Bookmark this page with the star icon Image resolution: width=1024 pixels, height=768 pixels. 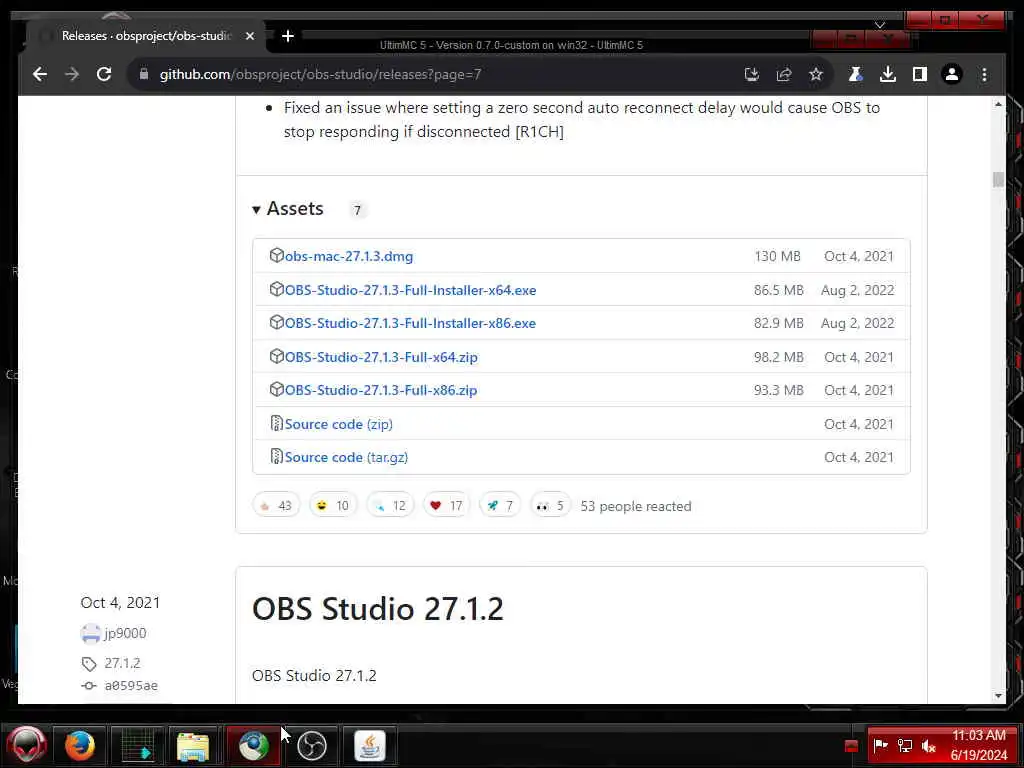click(x=816, y=74)
